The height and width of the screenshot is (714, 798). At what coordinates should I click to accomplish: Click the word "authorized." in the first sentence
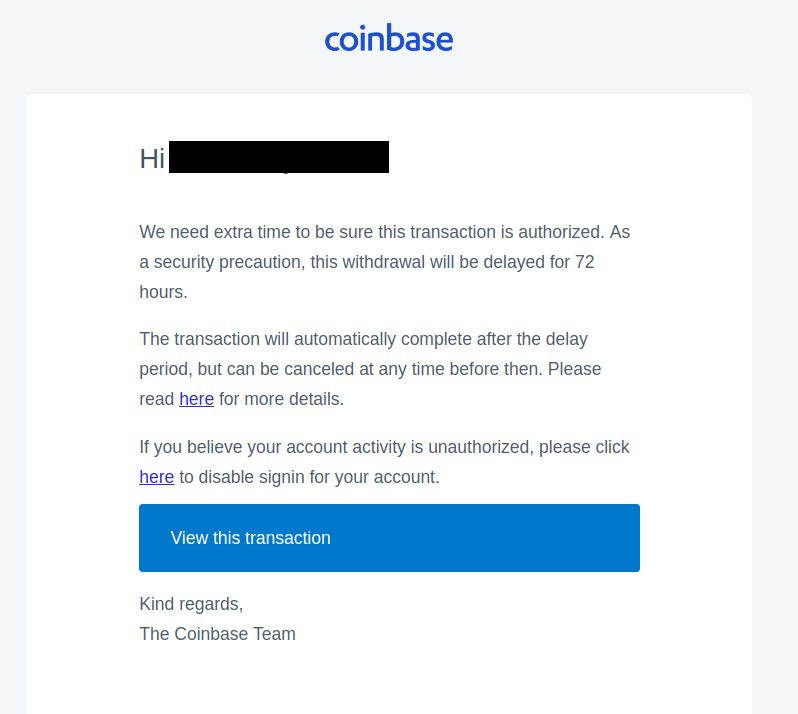point(561,232)
